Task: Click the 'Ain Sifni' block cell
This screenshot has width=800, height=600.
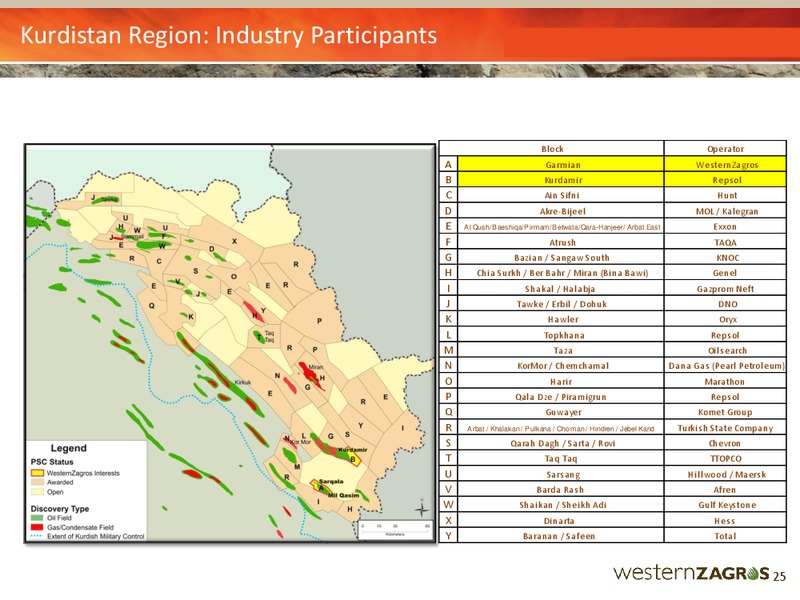Action: pyautogui.click(x=561, y=195)
